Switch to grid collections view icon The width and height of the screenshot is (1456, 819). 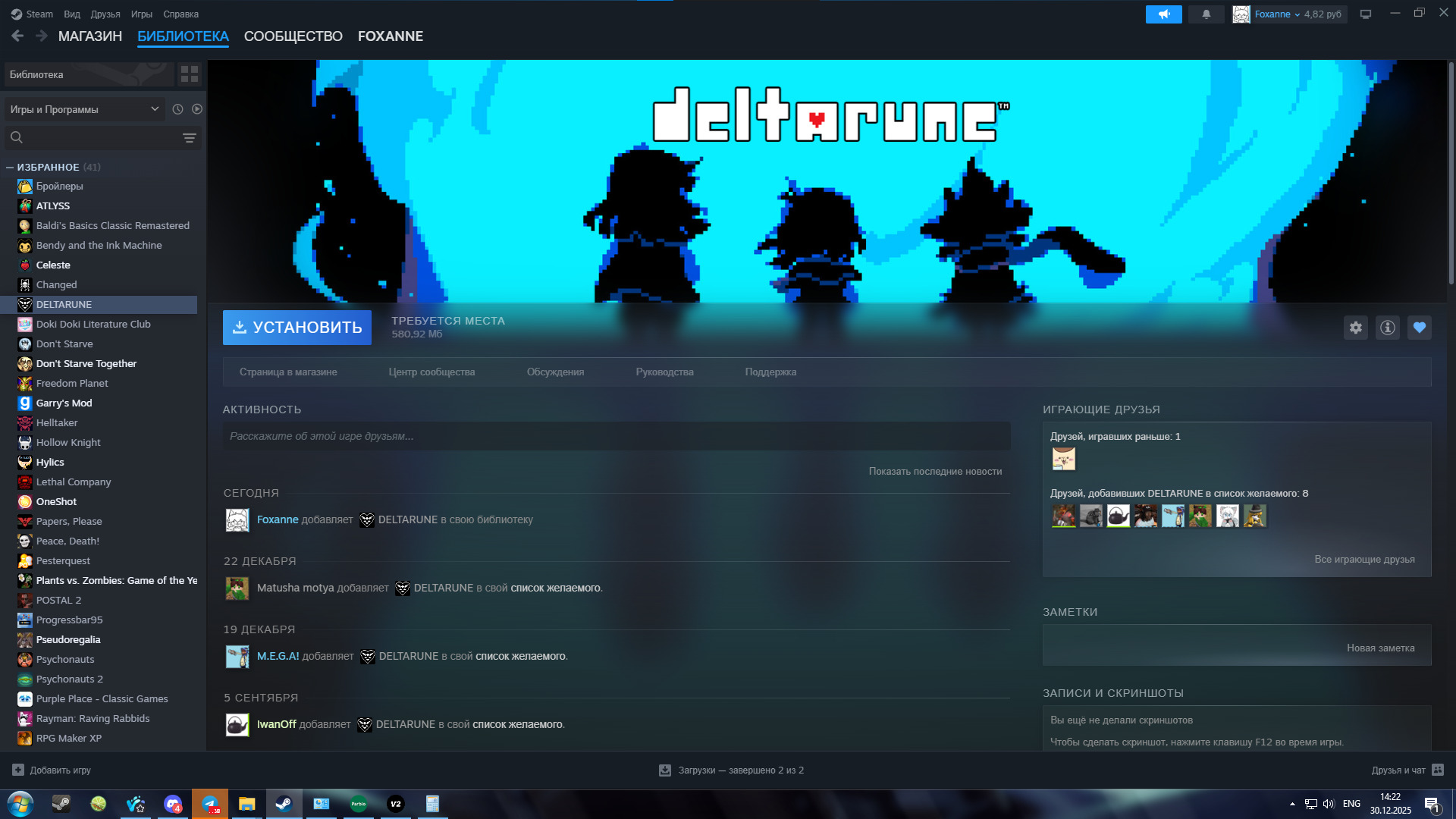[190, 74]
